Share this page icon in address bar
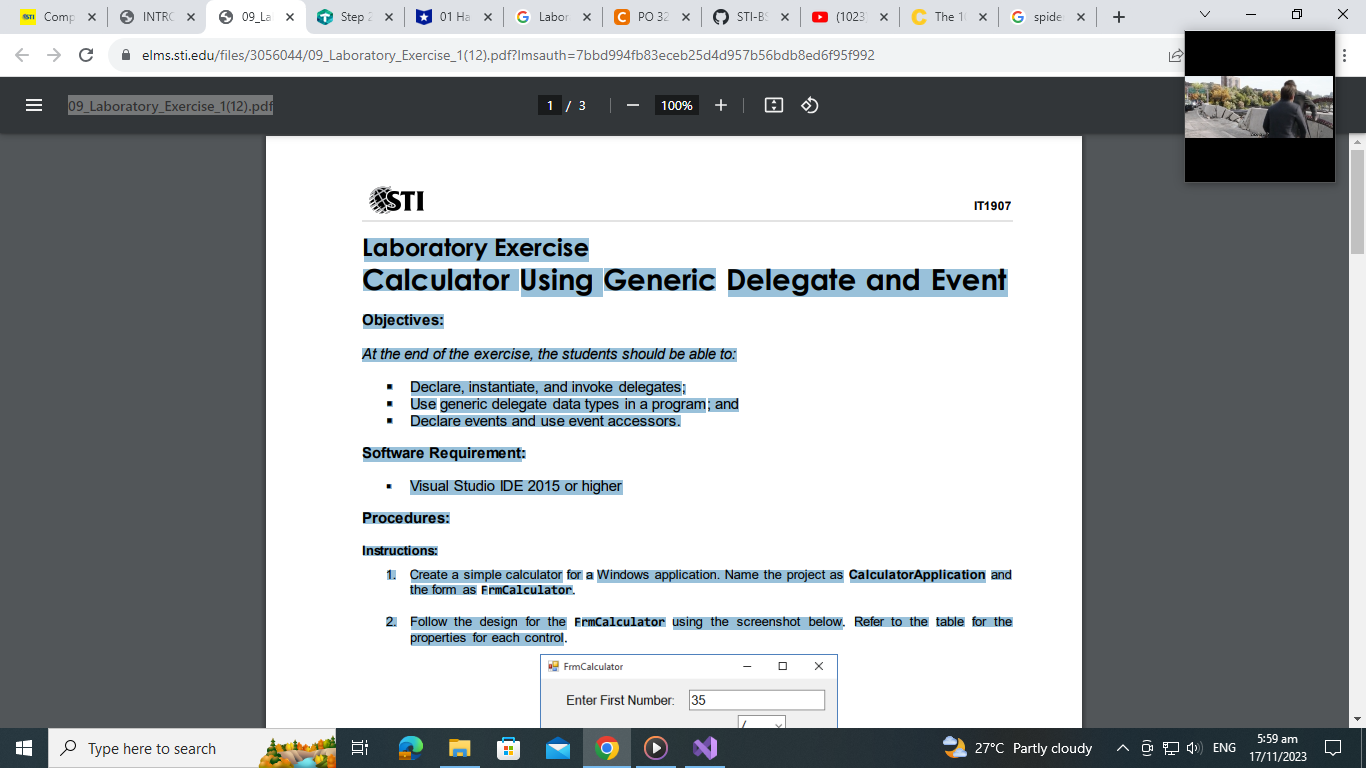Screen dimensions: 1366x768 pos(1176,56)
